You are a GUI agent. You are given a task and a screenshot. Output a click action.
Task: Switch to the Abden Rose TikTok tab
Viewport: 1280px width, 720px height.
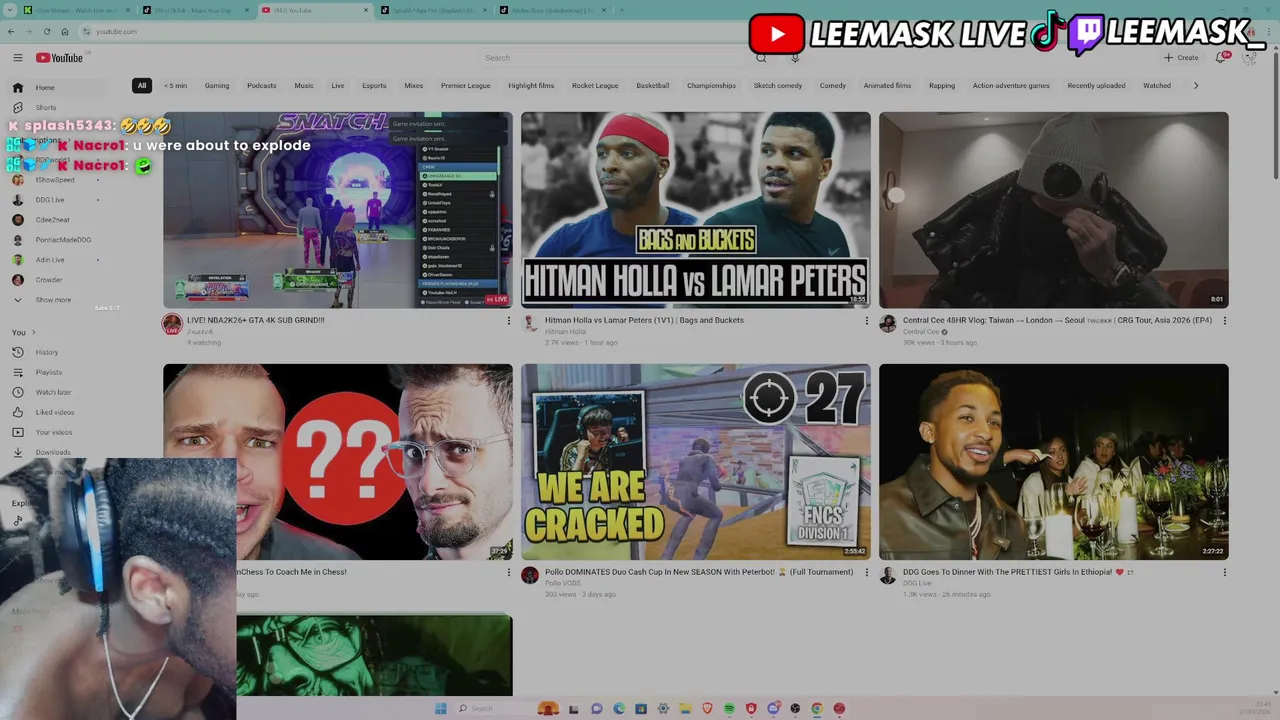tap(553, 10)
